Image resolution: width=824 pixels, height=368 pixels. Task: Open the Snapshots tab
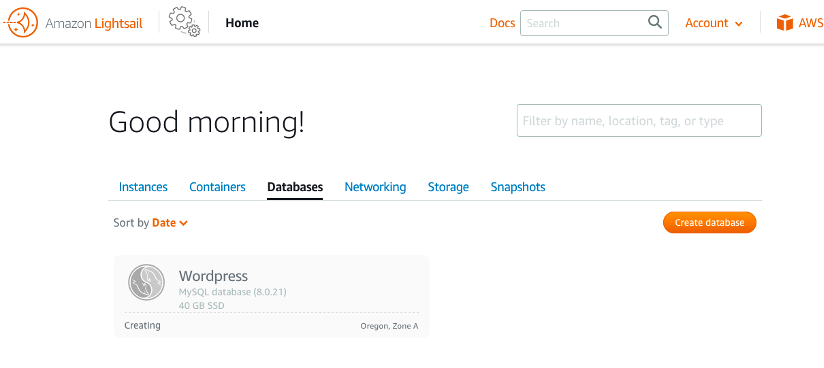[x=518, y=187]
